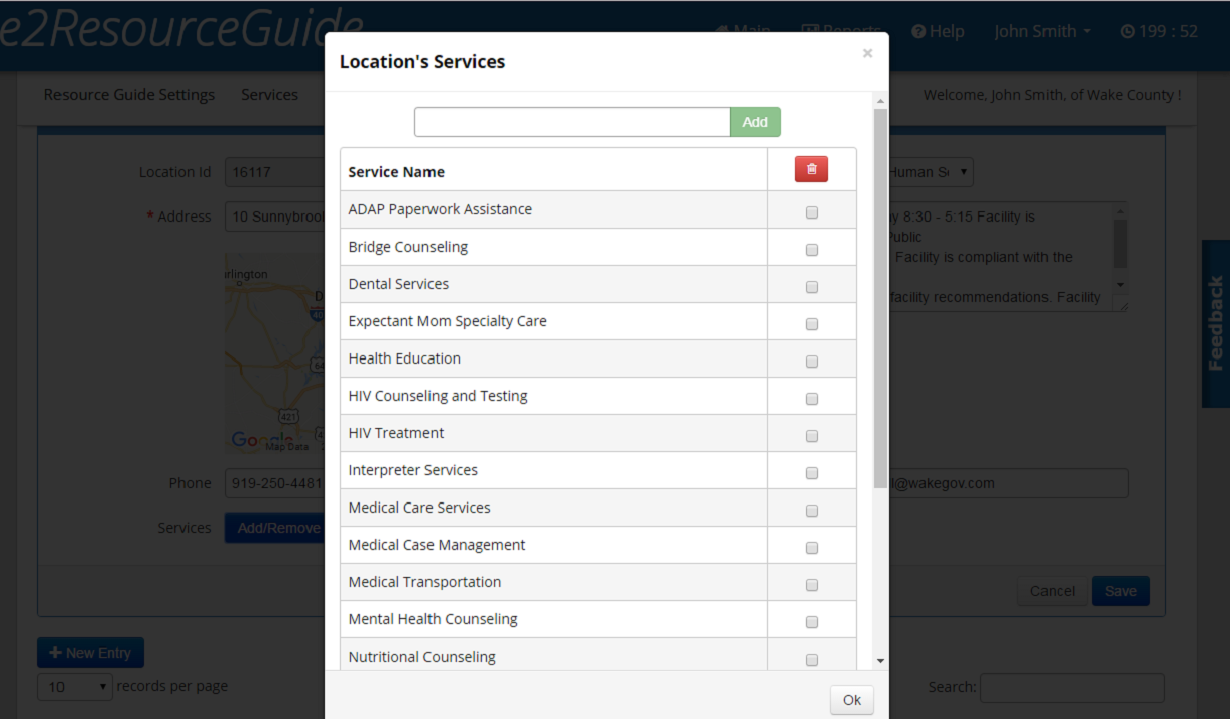This screenshot has width=1230, height=719.
Task: Click scroll down arrow in services list
Action: [x=880, y=661]
